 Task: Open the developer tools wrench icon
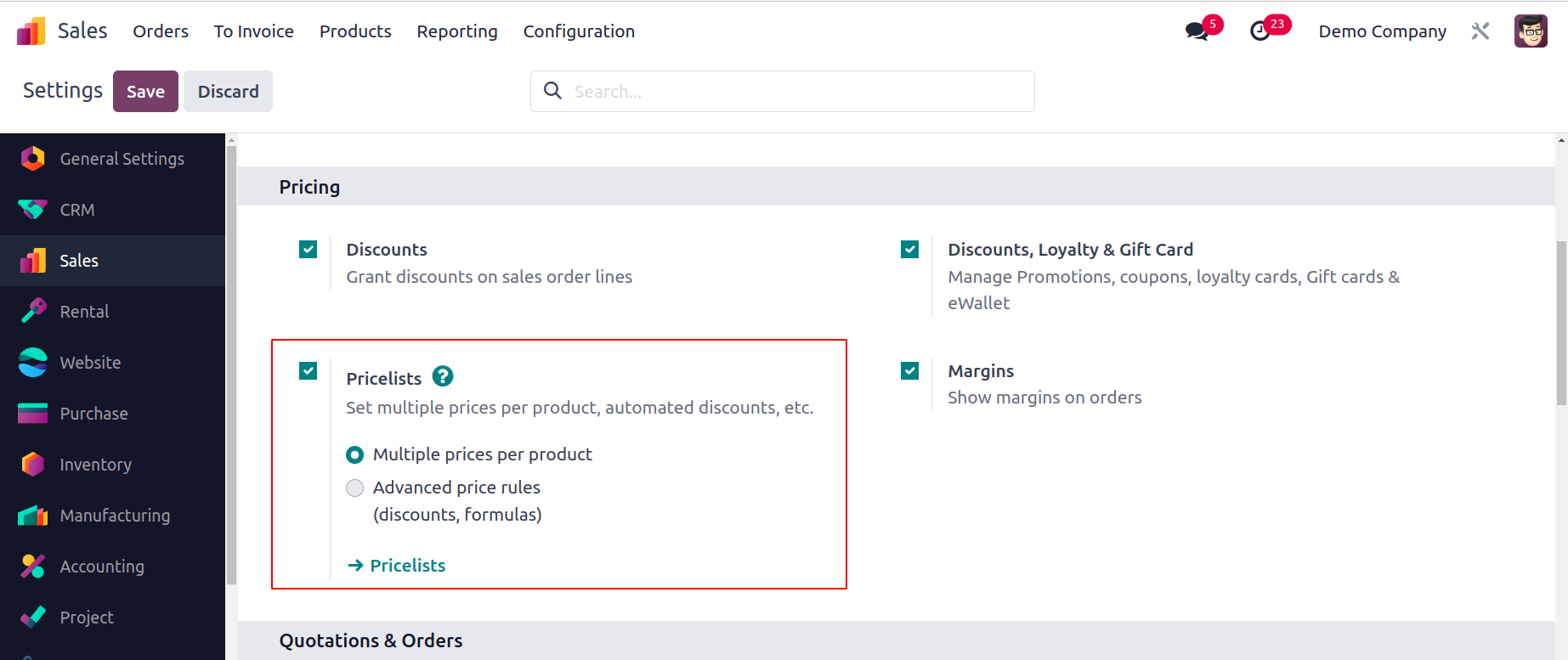click(1480, 31)
